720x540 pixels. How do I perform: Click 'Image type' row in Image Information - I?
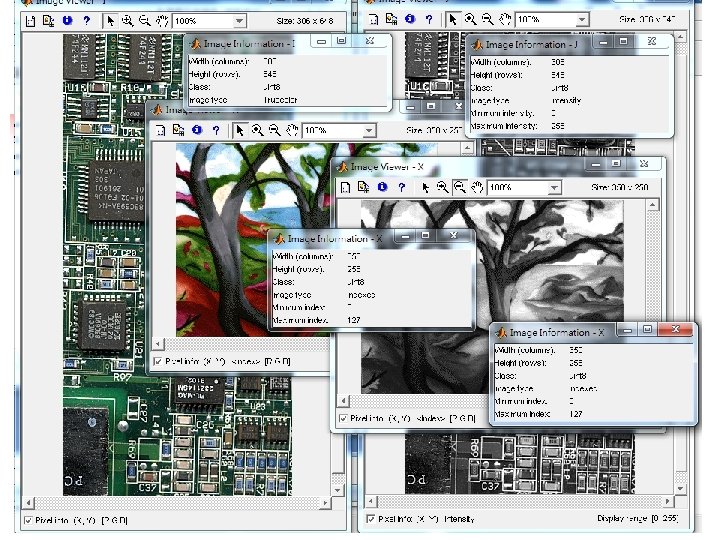pos(287,100)
